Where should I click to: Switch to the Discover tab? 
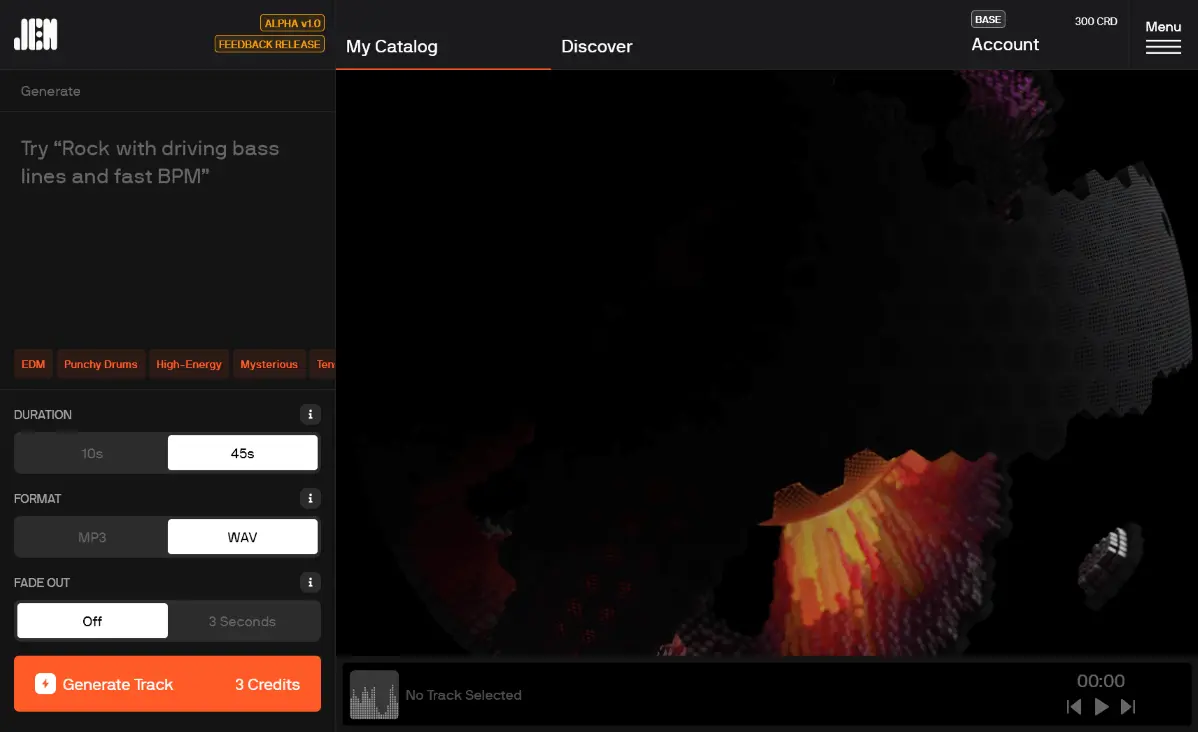(597, 46)
